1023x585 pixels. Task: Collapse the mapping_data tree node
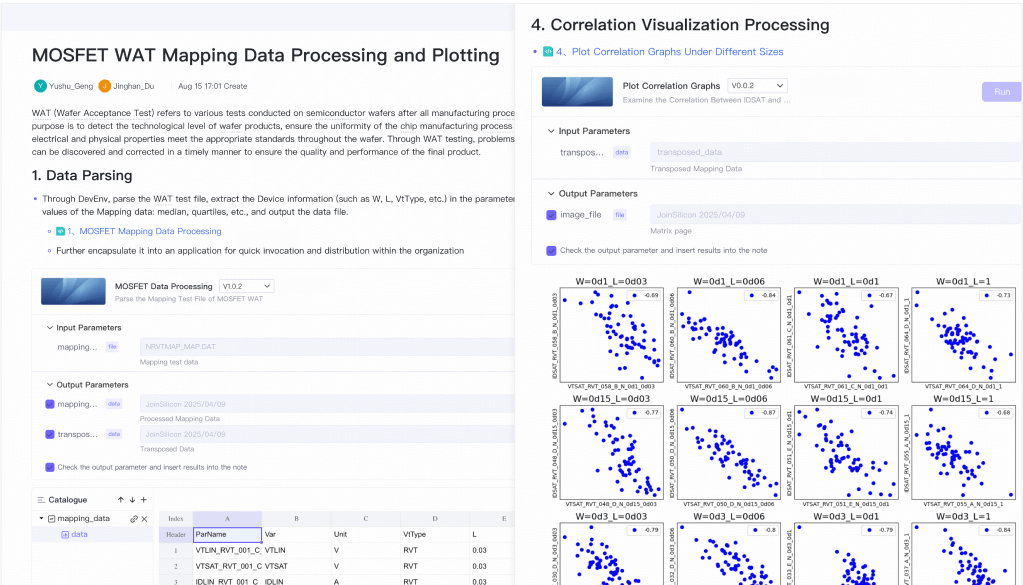[x=42, y=518]
